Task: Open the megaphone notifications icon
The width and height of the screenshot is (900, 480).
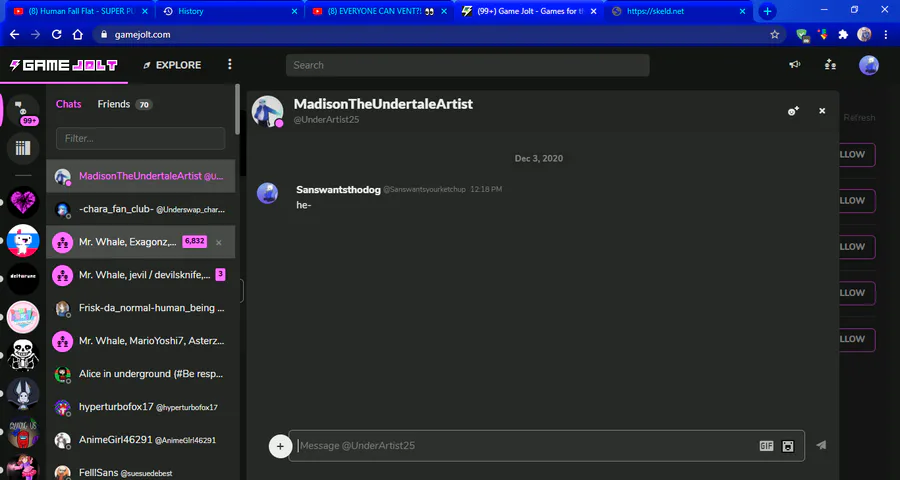Action: click(795, 65)
